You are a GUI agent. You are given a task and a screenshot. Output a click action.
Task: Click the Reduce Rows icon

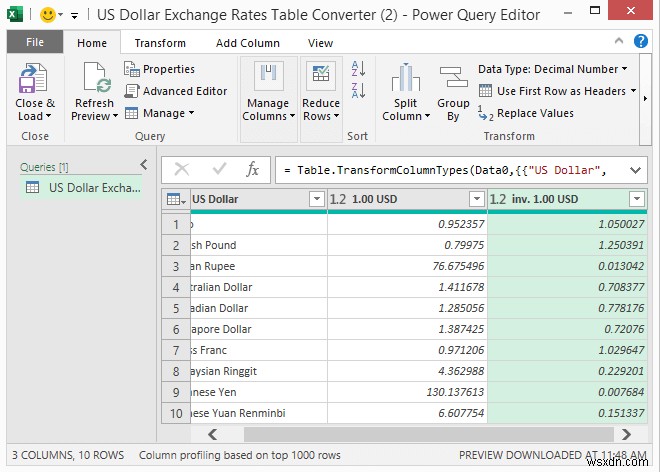[x=321, y=75]
